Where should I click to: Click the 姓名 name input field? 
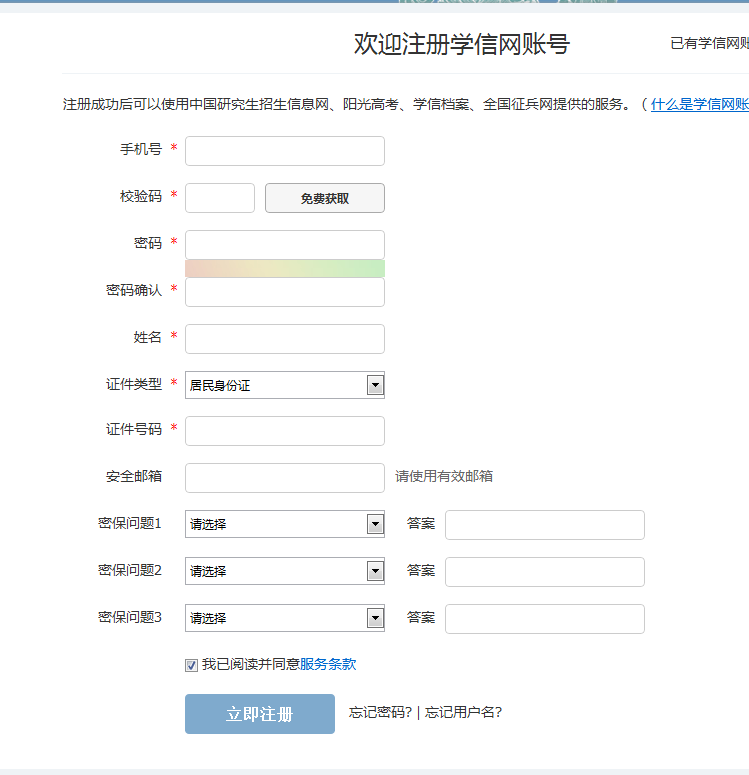284,339
